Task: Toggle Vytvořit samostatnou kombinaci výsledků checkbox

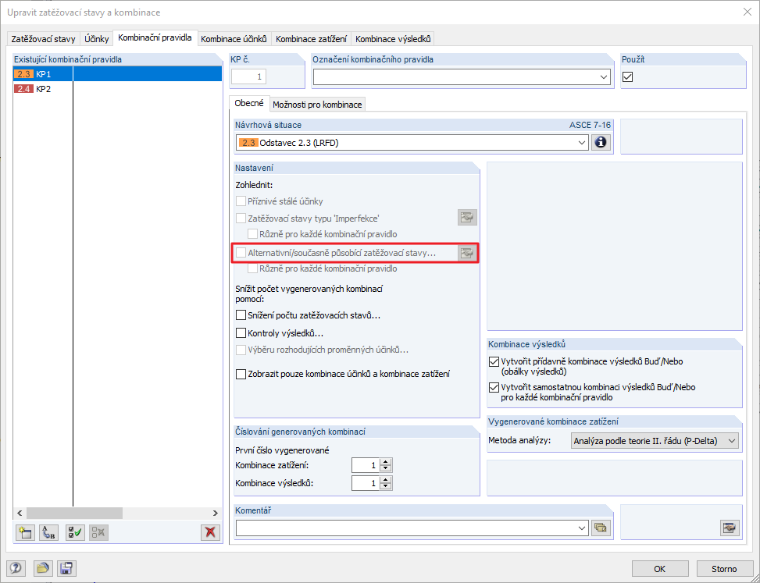Action: [x=494, y=387]
